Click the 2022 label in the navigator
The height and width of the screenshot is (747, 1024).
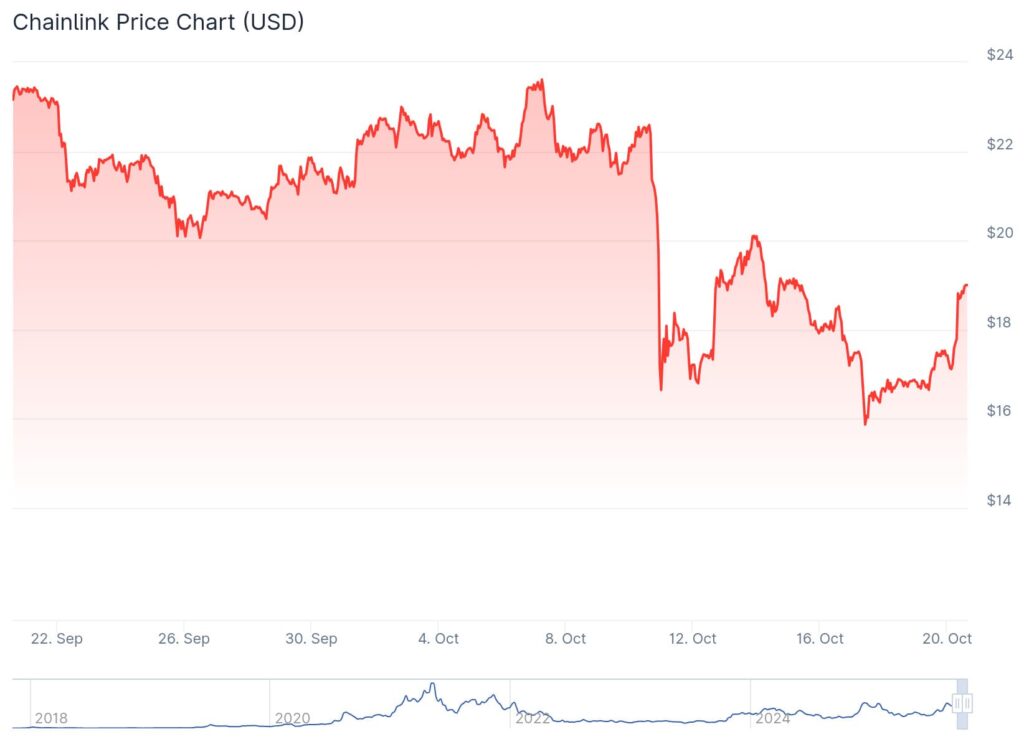pyautogui.click(x=531, y=718)
